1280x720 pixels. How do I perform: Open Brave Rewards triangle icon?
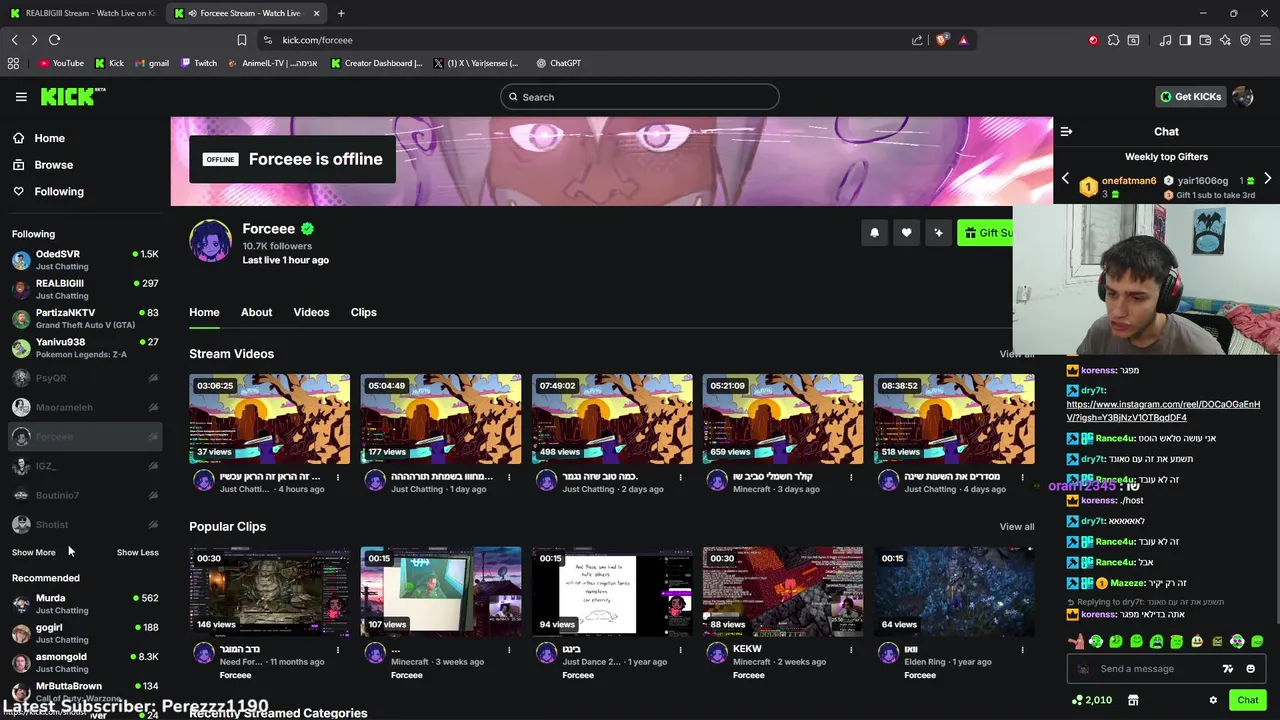click(x=963, y=40)
